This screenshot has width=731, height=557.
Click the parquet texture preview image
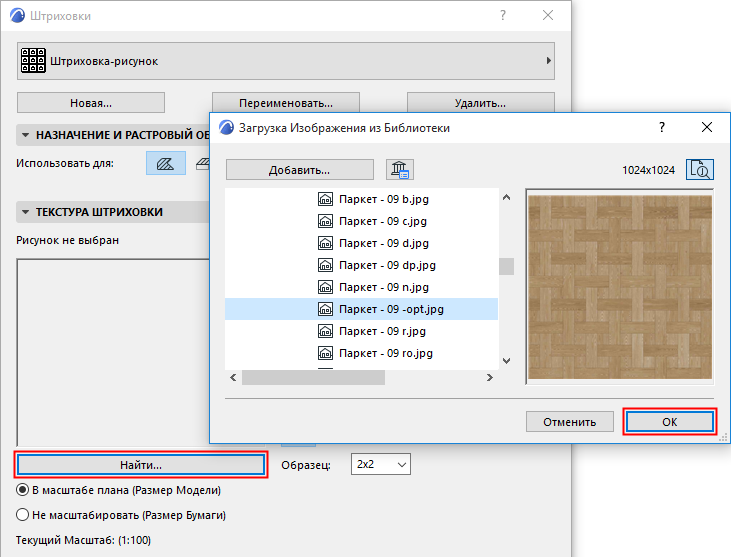tap(620, 287)
